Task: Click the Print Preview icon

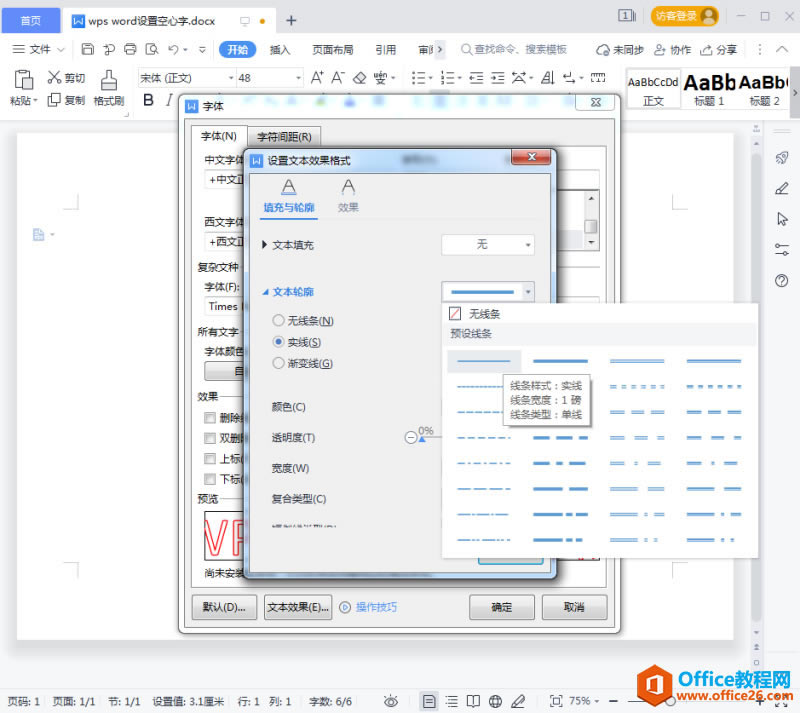Action: tap(152, 49)
